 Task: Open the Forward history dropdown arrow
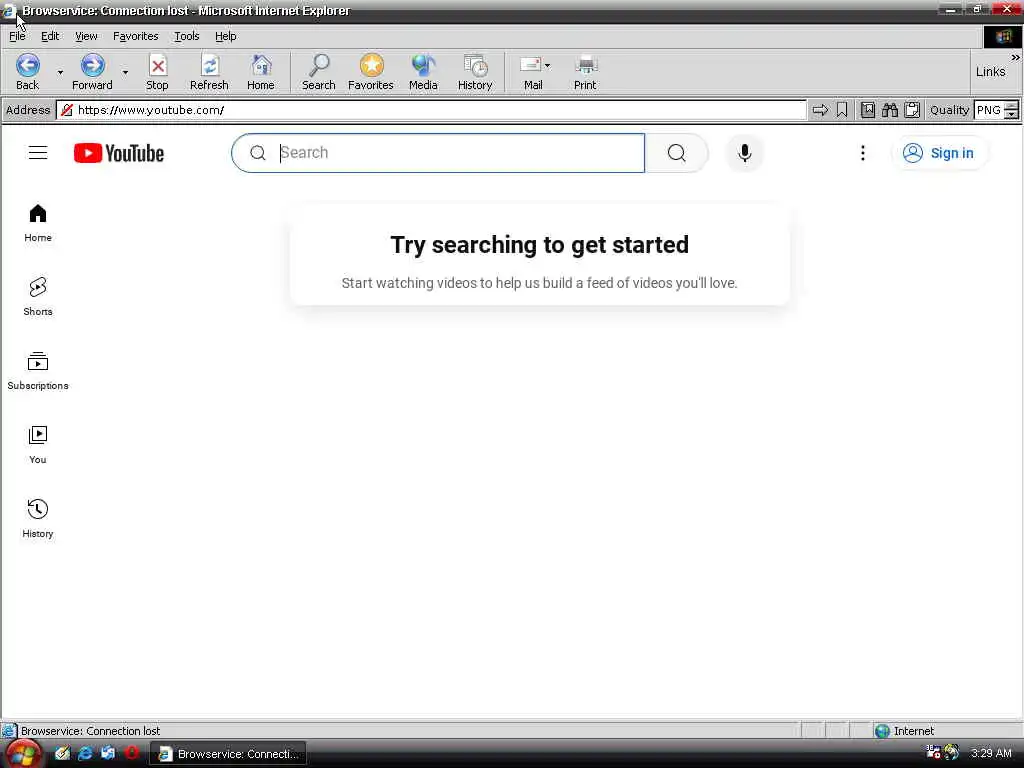coord(125,72)
